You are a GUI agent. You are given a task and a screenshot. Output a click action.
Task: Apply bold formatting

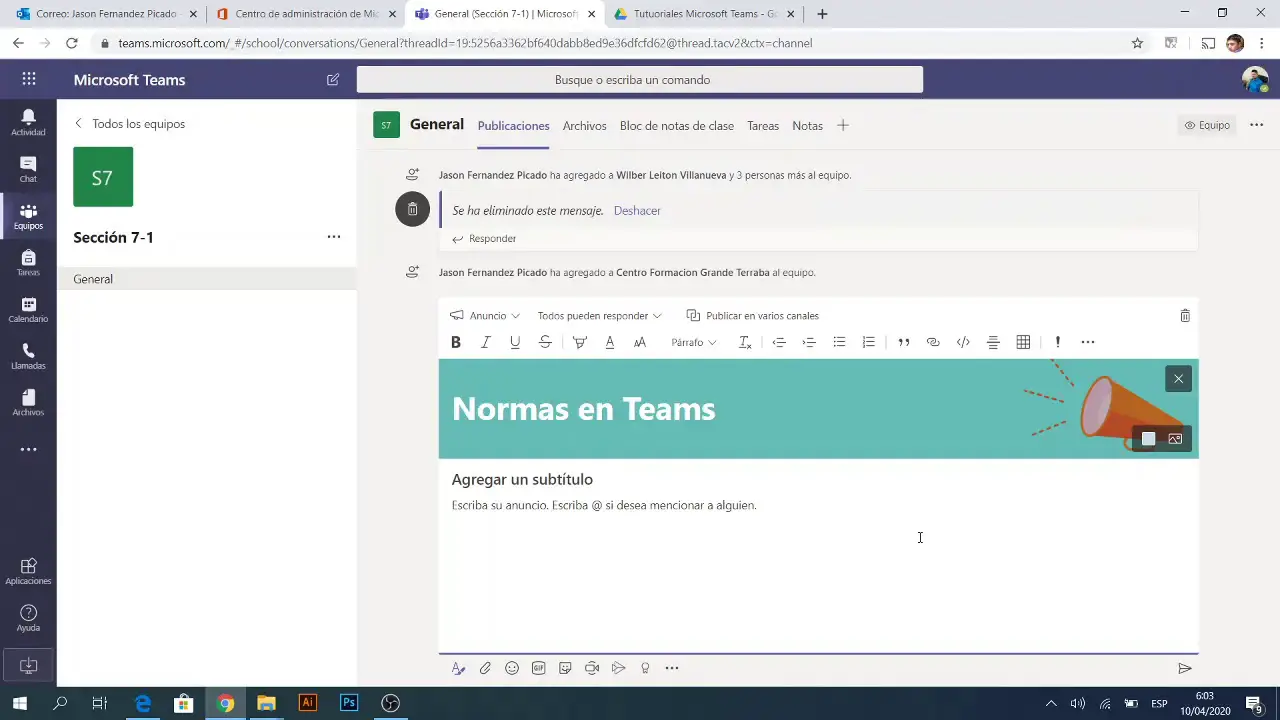(x=456, y=342)
